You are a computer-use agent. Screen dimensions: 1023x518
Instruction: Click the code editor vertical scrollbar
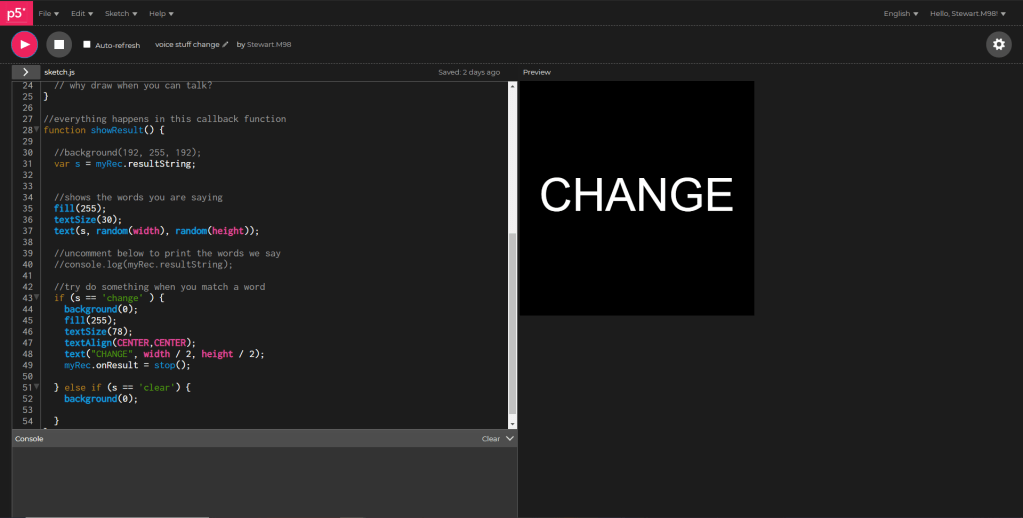(x=513, y=320)
